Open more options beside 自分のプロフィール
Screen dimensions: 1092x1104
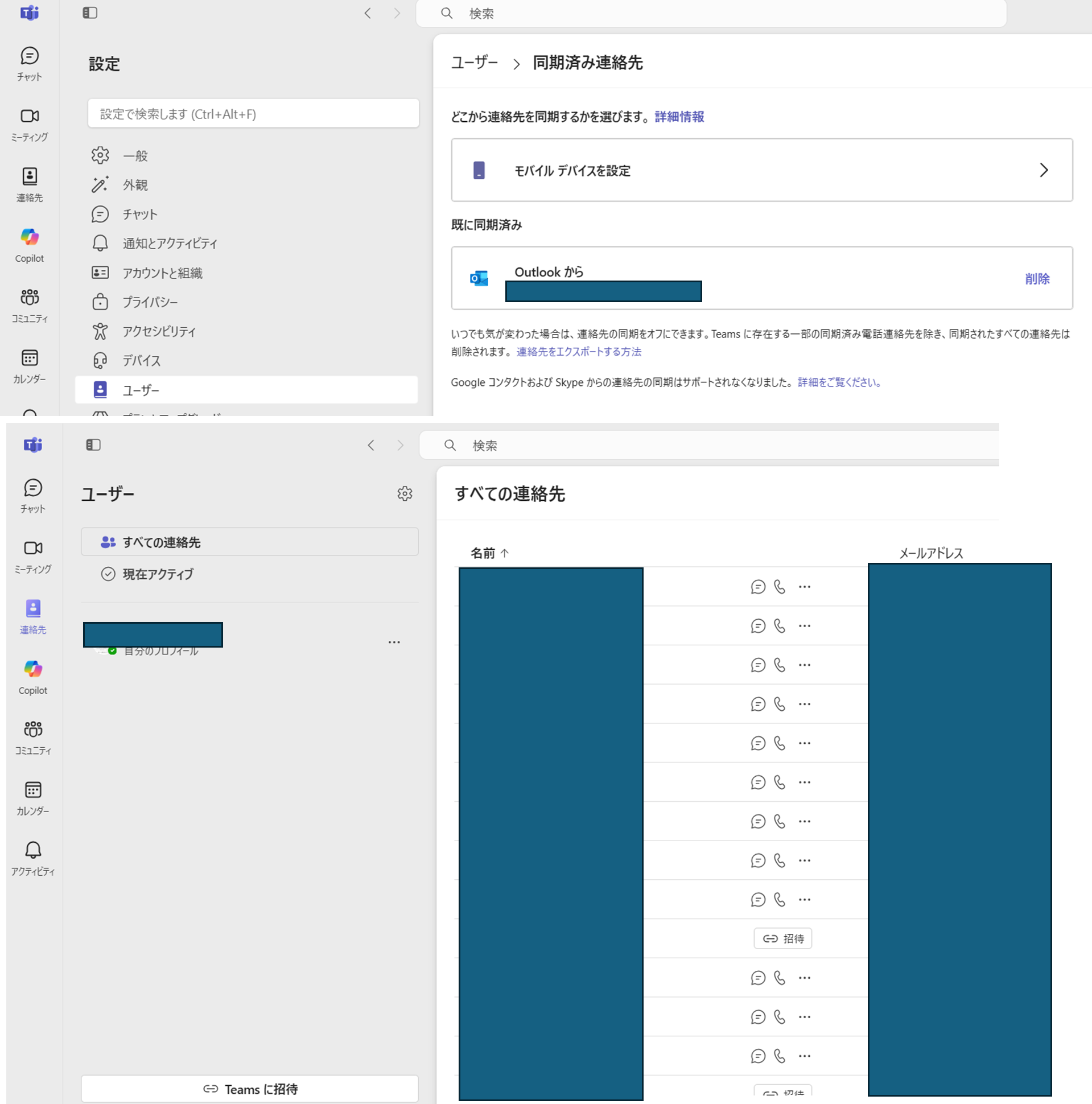coord(394,642)
